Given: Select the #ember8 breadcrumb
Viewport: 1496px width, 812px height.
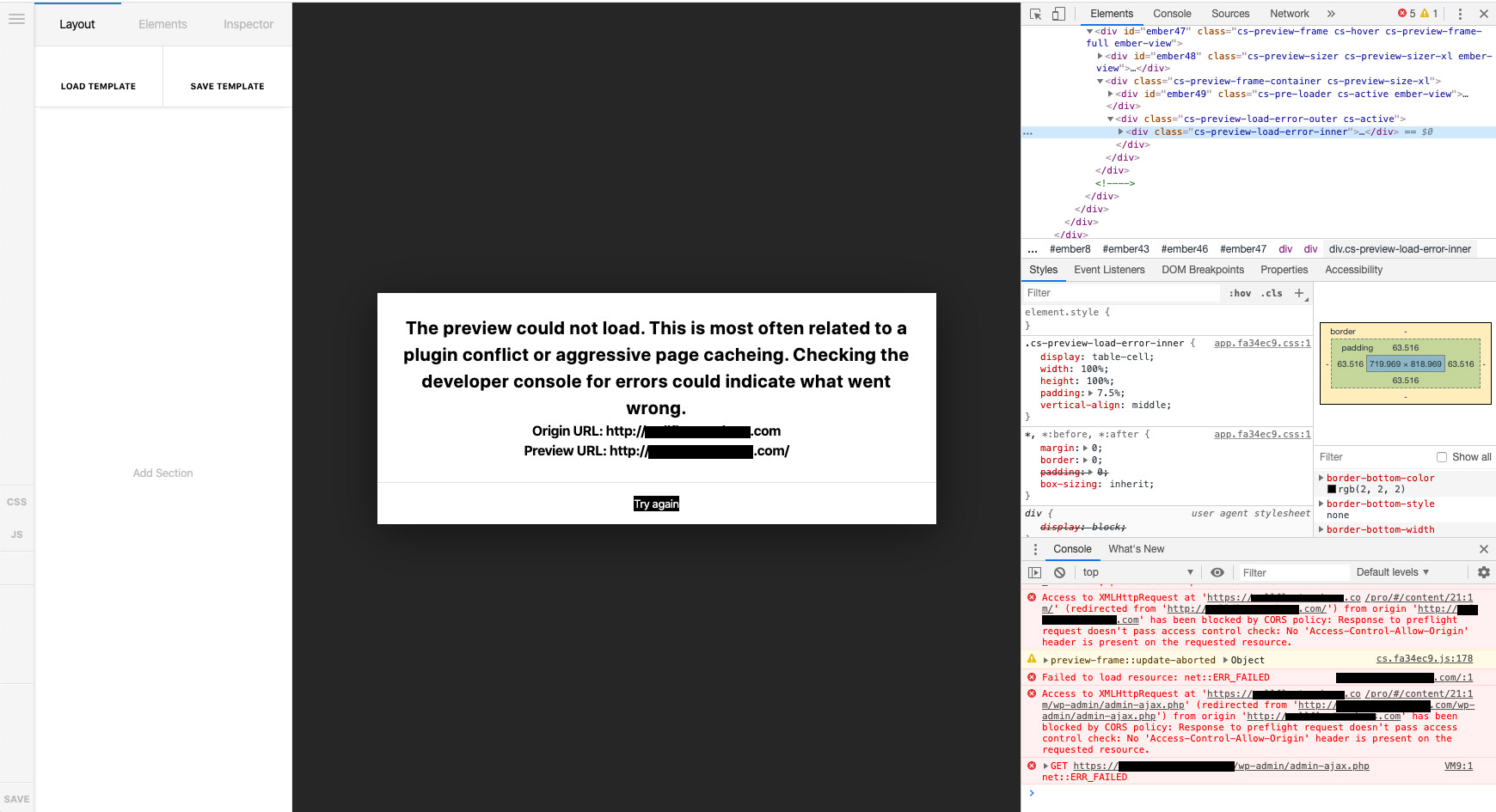Looking at the screenshot, I should 1070,249.
